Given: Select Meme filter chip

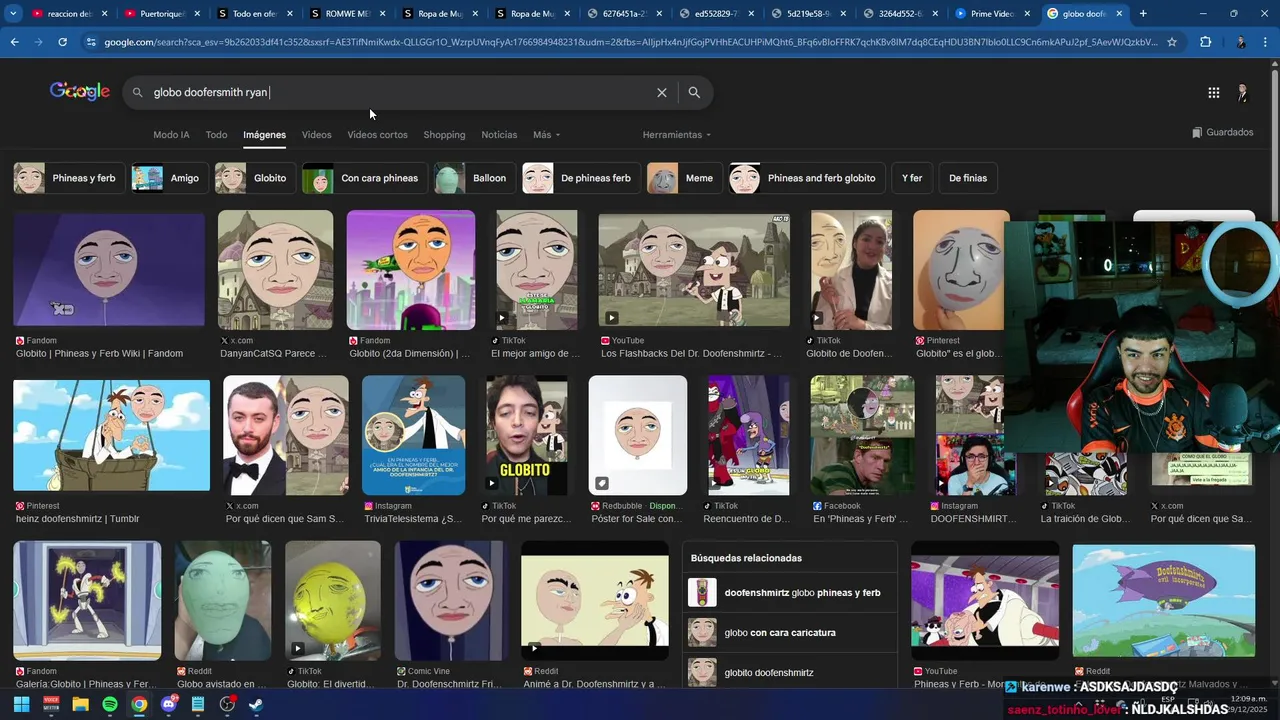Looking at the screenshot, I should coord(685,178).
